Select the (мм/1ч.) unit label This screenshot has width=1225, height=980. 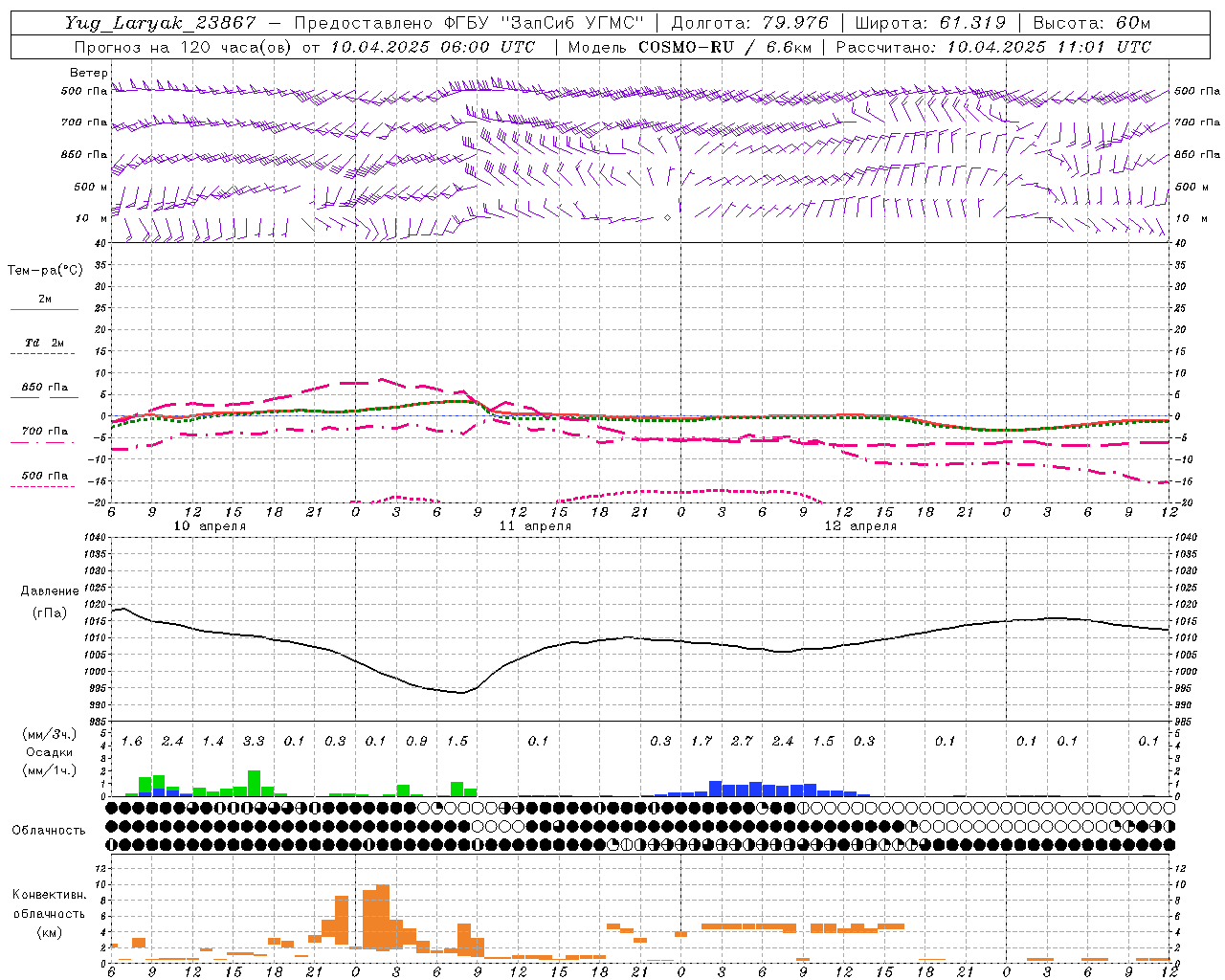50,771
